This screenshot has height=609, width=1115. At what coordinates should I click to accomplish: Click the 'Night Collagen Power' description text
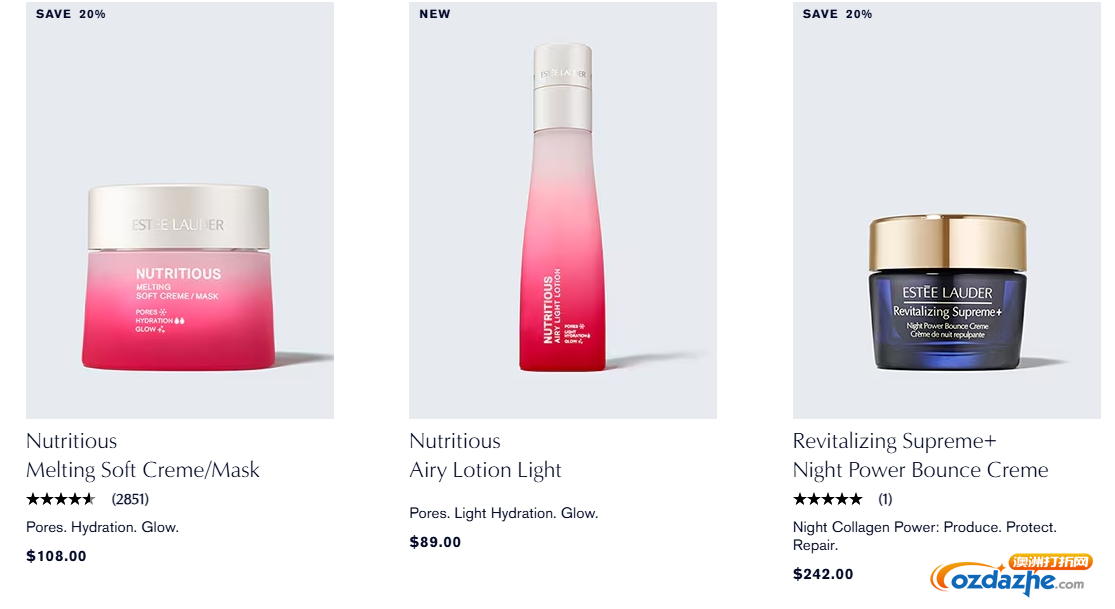click(x=924, y=536)
